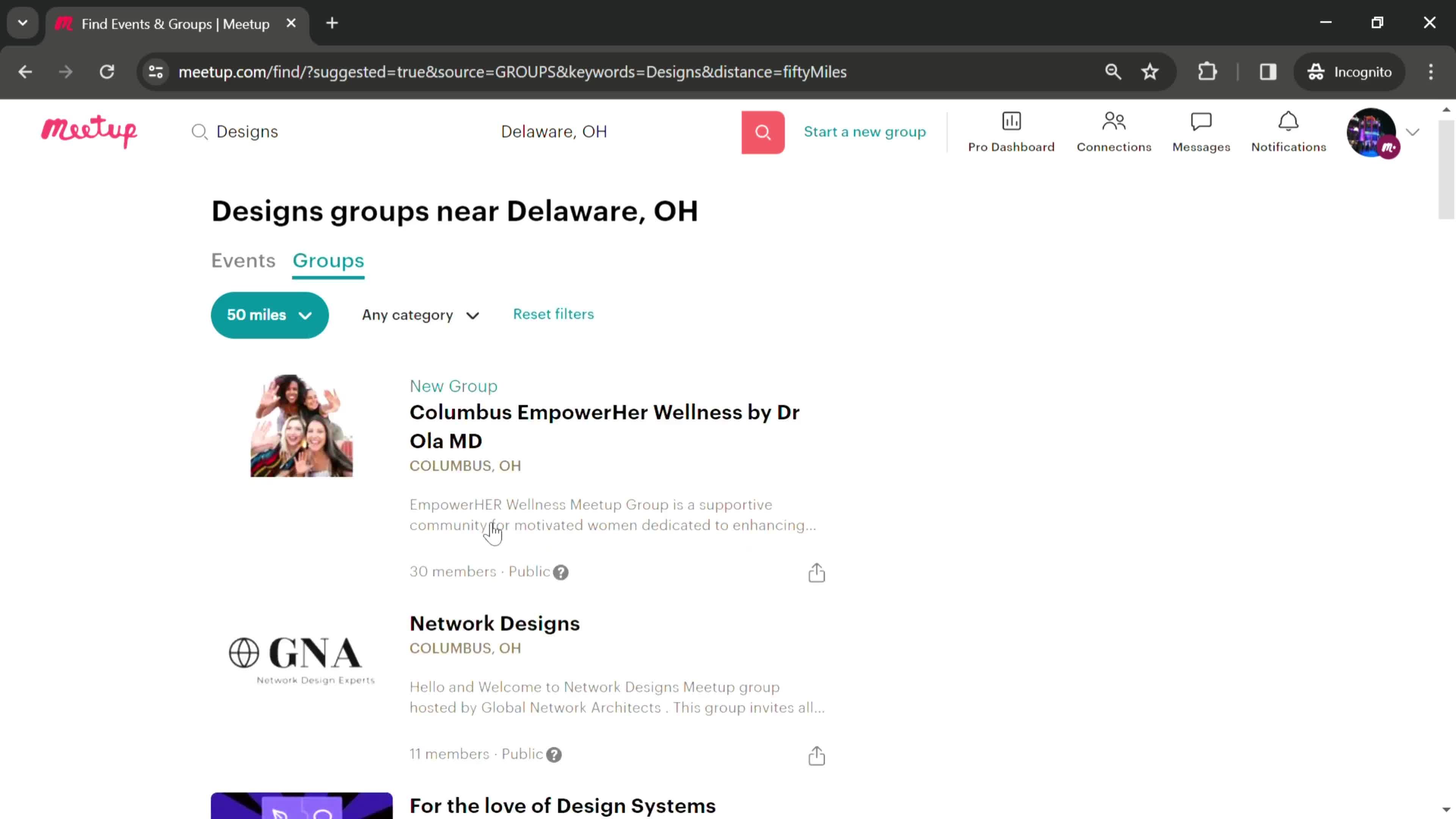Click COLUMBUS, OH under EmpowerHer Wellness
This screenshot has height=819, width=1456.
tap(465, 466)
